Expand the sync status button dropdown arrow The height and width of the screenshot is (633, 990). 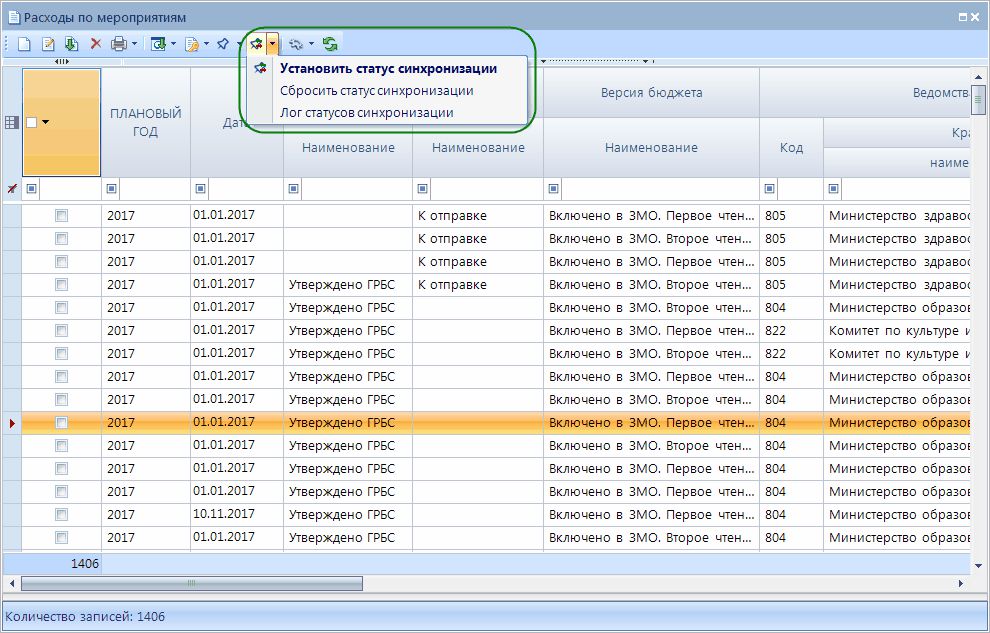point(272,44)
